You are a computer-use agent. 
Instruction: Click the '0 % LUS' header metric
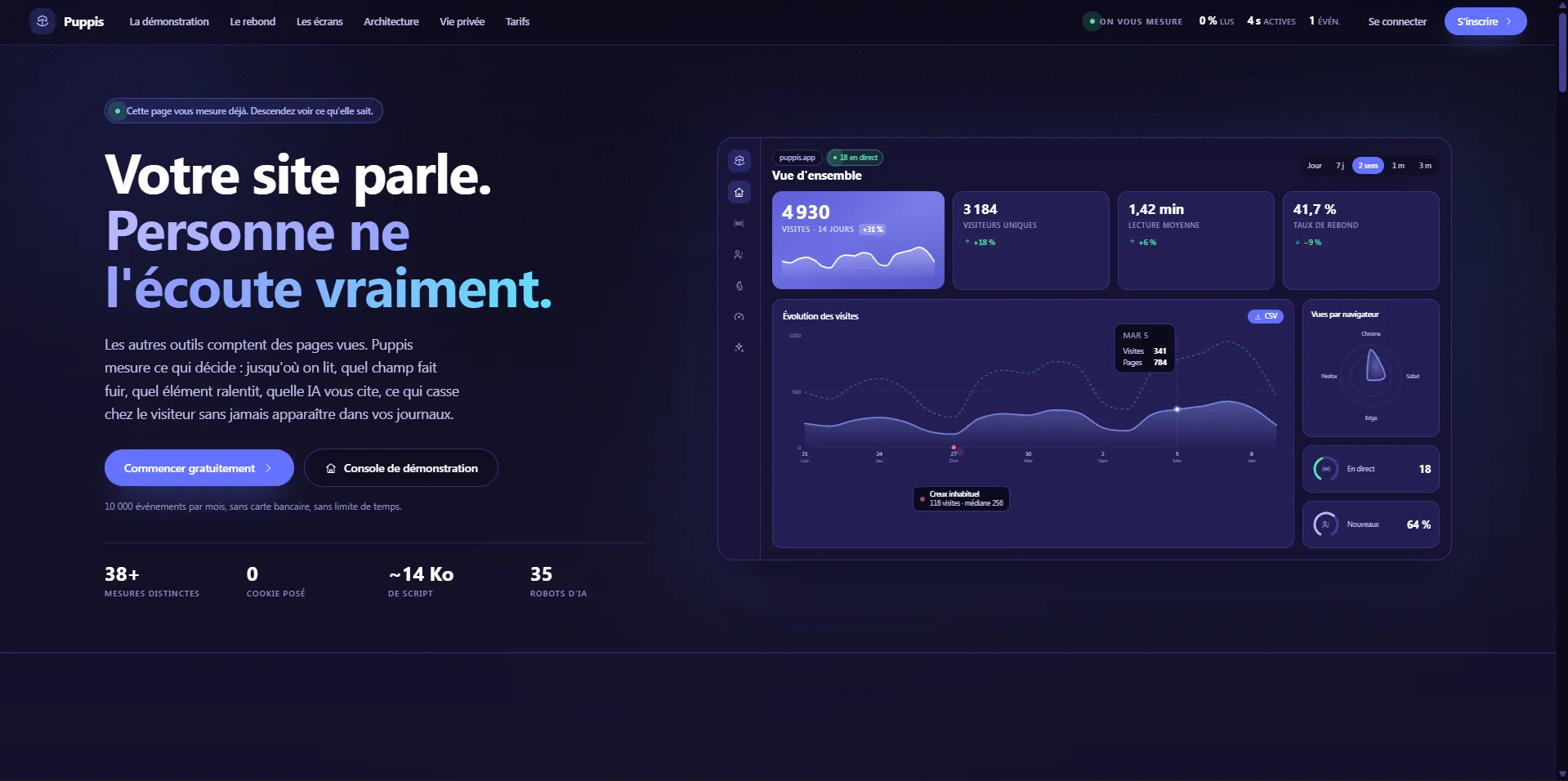click(1217, 21)
